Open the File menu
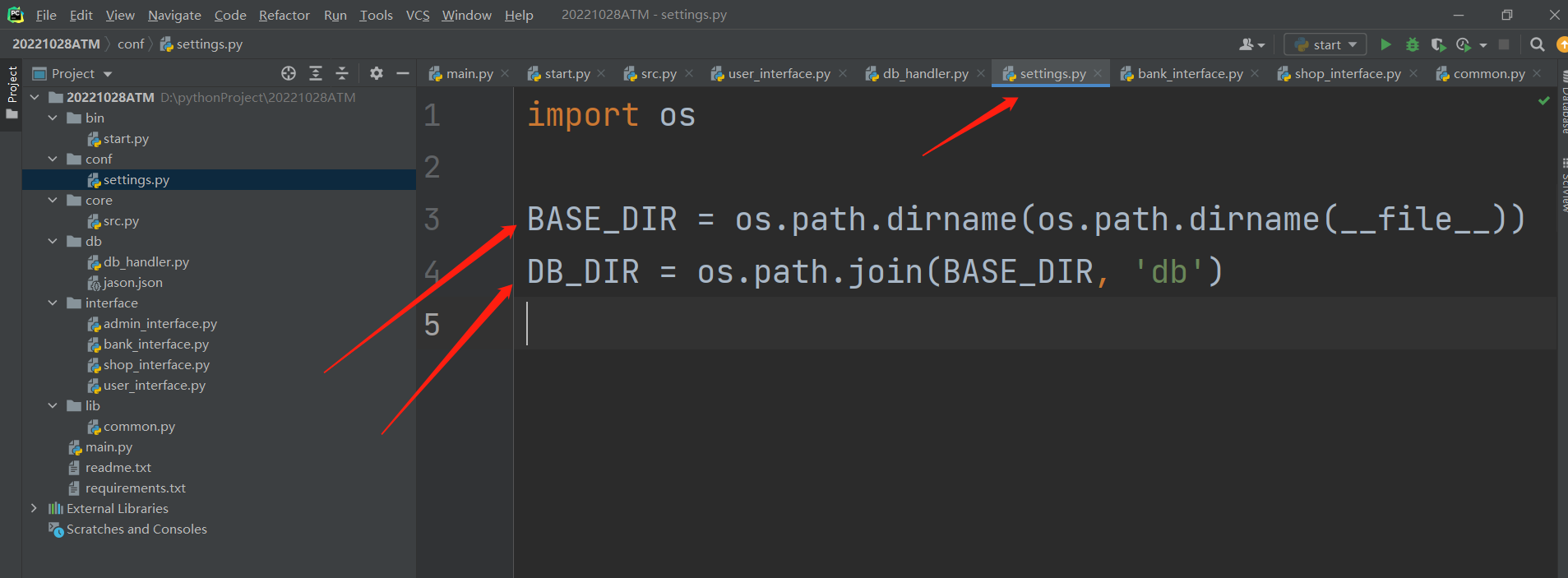Image resolution: width=1568 pixels, height=578 pixels. 46,15
